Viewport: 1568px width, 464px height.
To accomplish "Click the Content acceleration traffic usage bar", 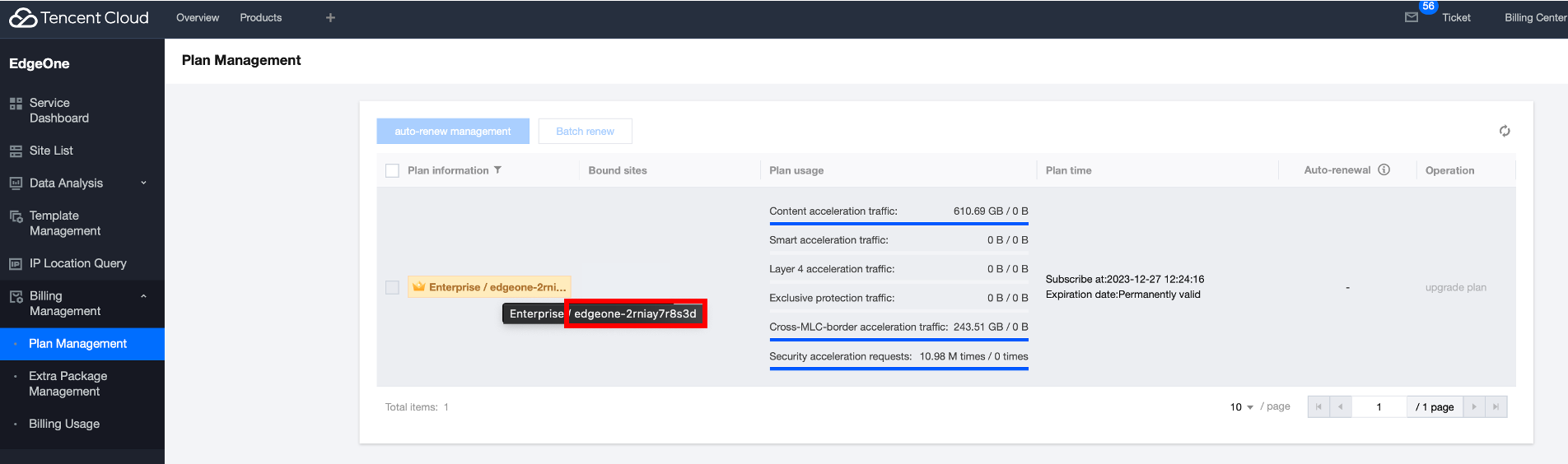I will click(898, 223).
